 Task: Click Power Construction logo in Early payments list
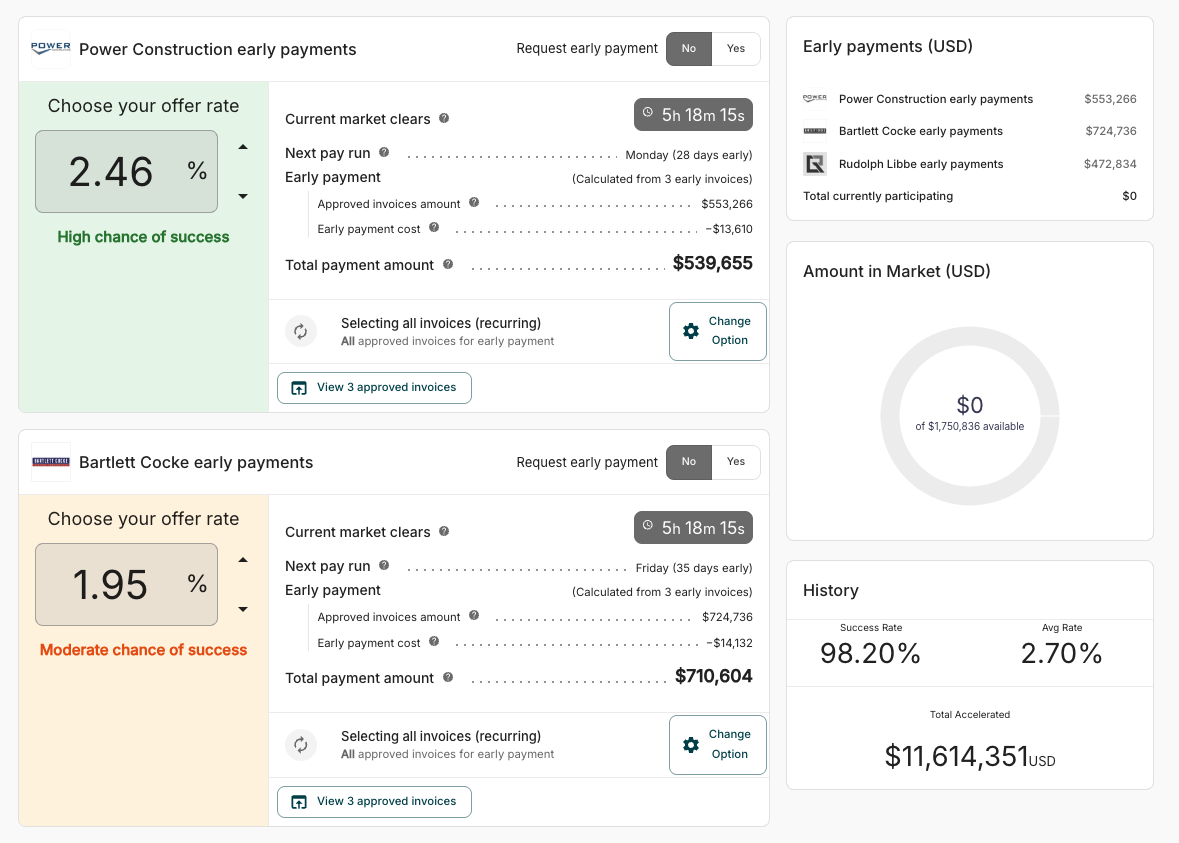click(815, 99)
